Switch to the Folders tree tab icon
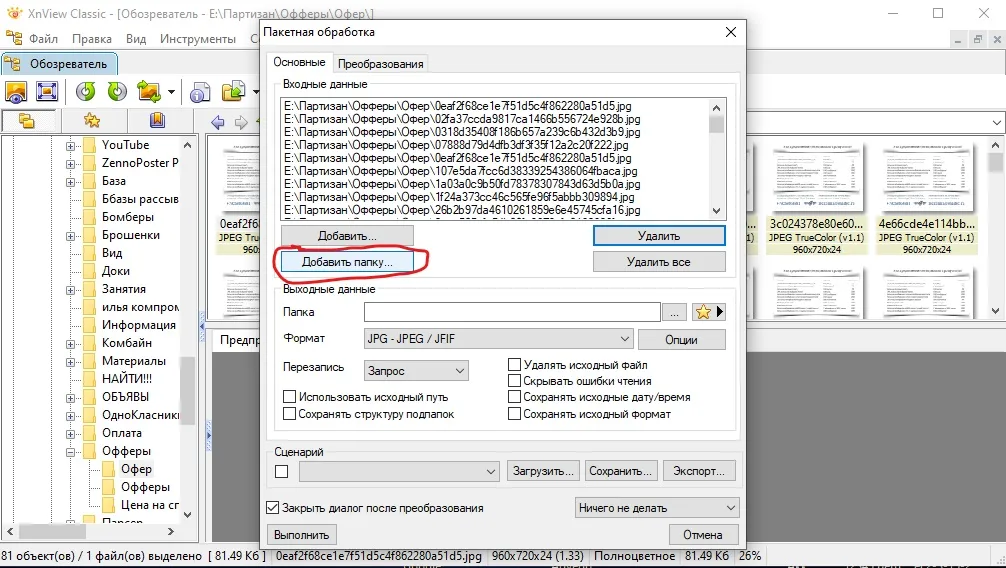This screenshot has height=568, width=1006. 27,120
